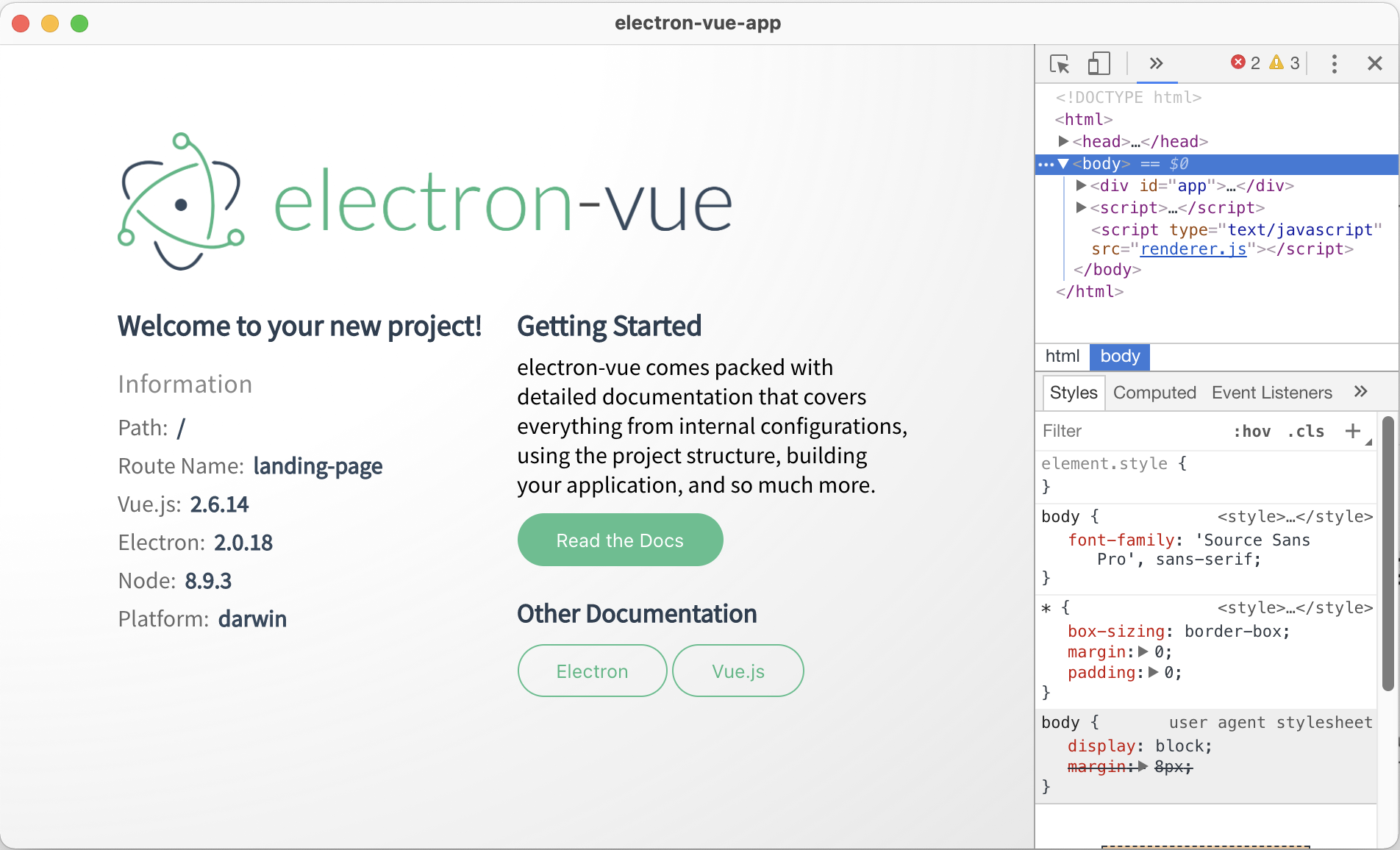Select the closing /body tag line
This screenshot has height=850, width=1400.
coord(1107,270)
